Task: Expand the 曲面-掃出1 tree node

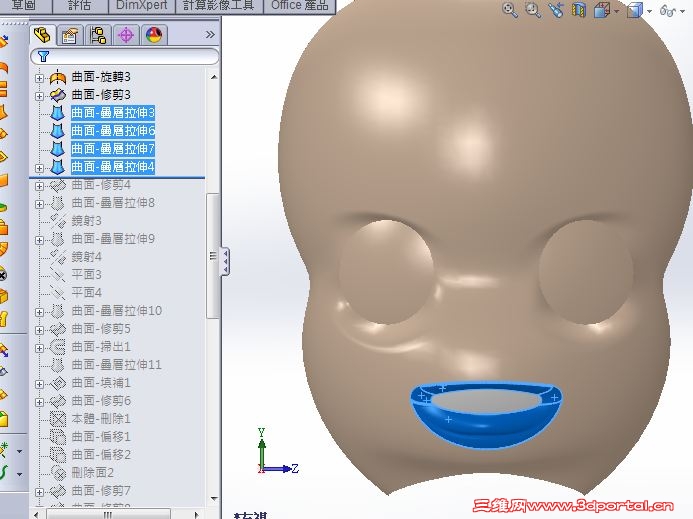Action: click(39, 348)
